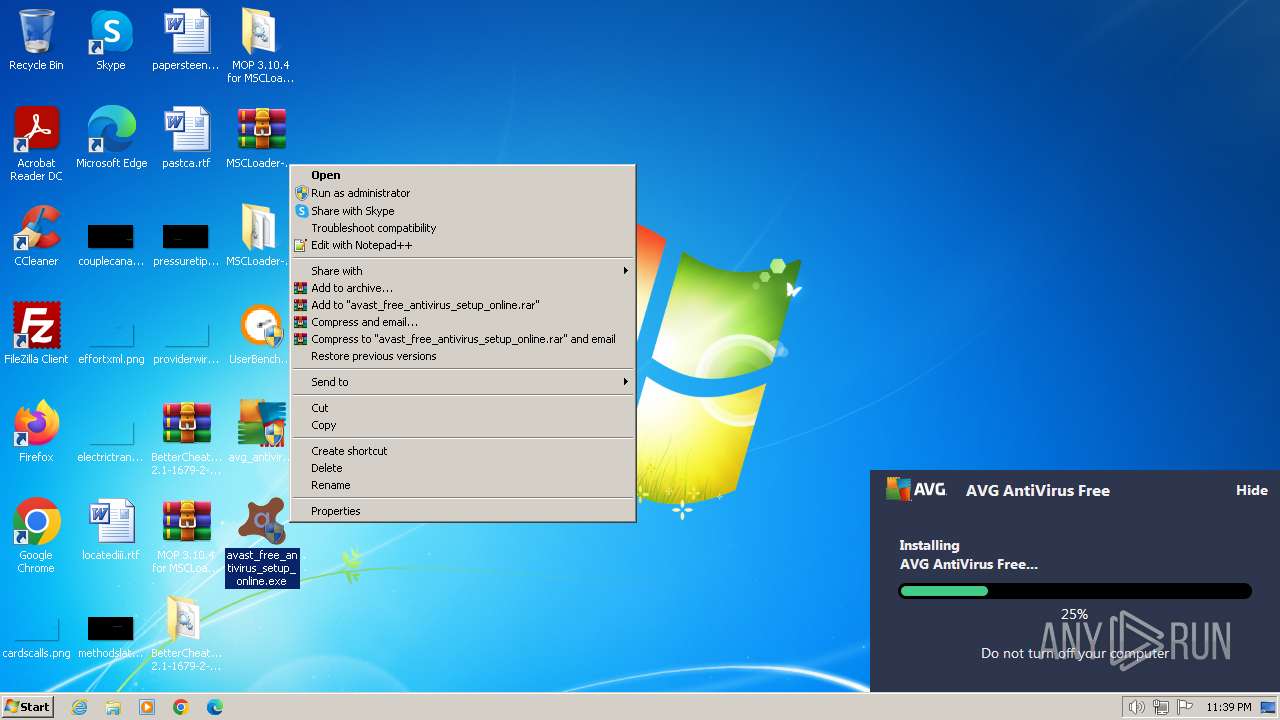
Task: Choose Add to archive... entry
Action: tap(463, 288)
